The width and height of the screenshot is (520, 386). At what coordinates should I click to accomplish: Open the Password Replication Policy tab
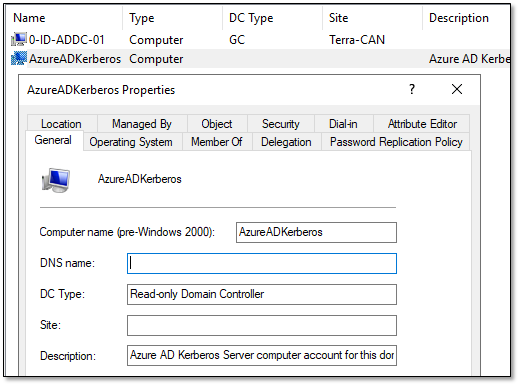[396, 142]
